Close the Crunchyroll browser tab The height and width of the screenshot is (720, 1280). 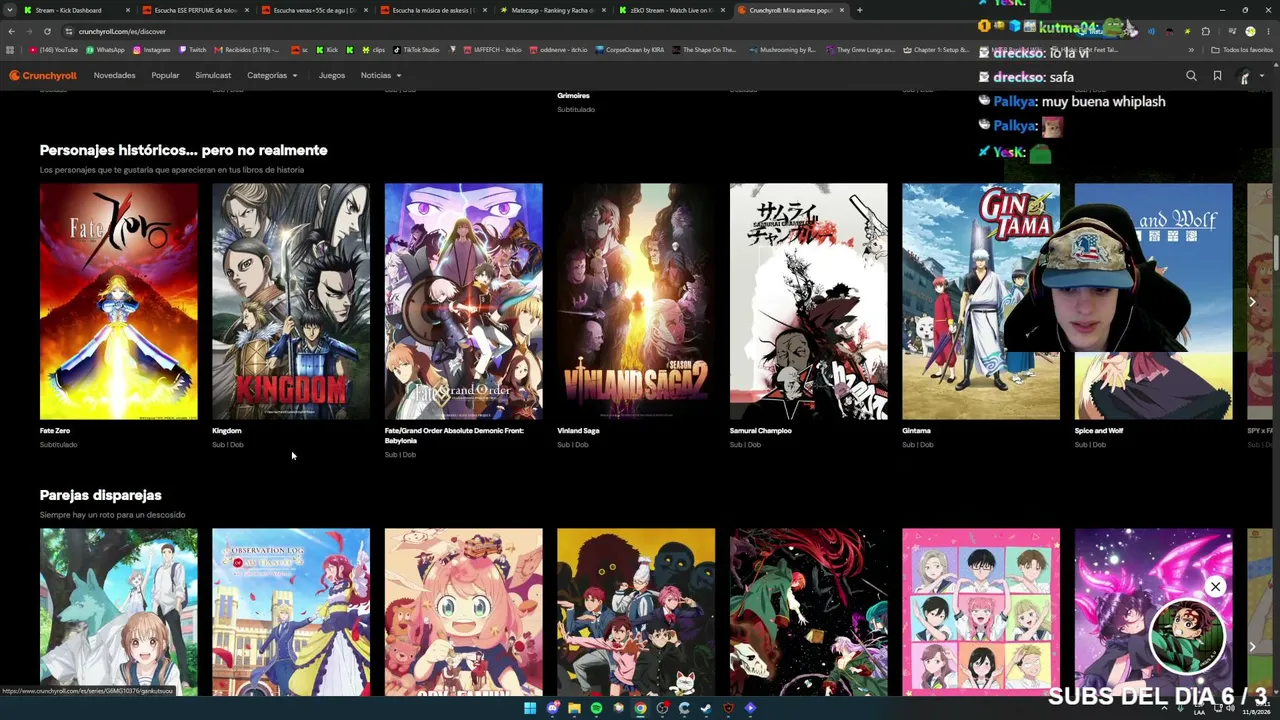click(x=842, y=10)
